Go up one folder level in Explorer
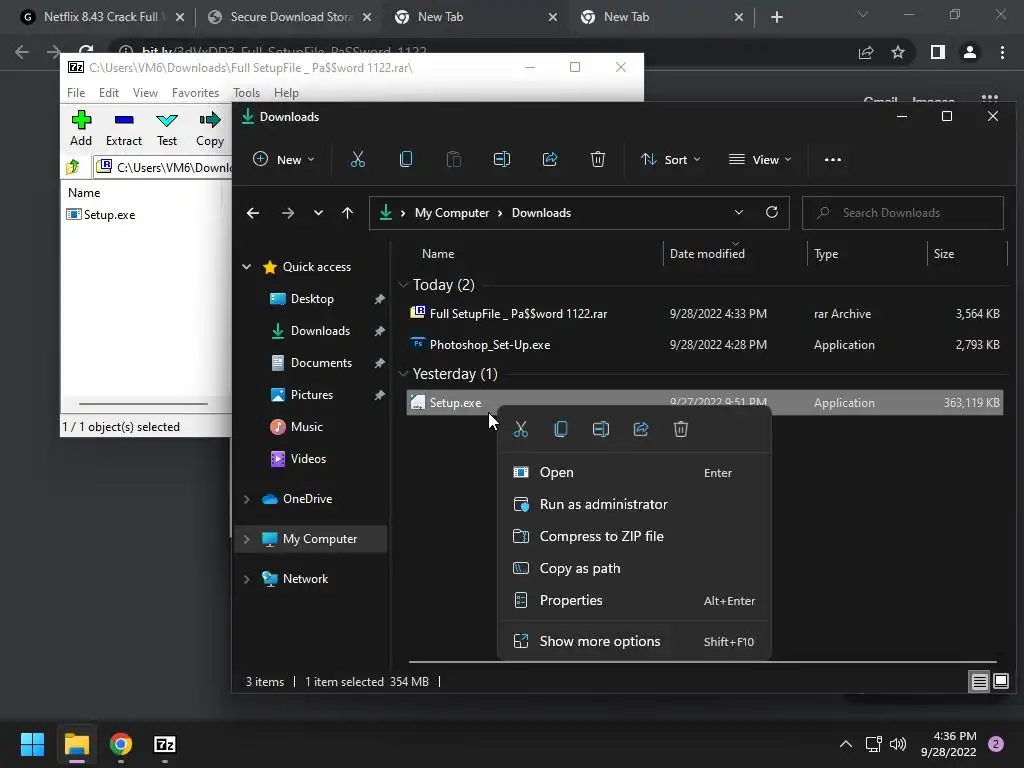 click(x=347, y=213)
